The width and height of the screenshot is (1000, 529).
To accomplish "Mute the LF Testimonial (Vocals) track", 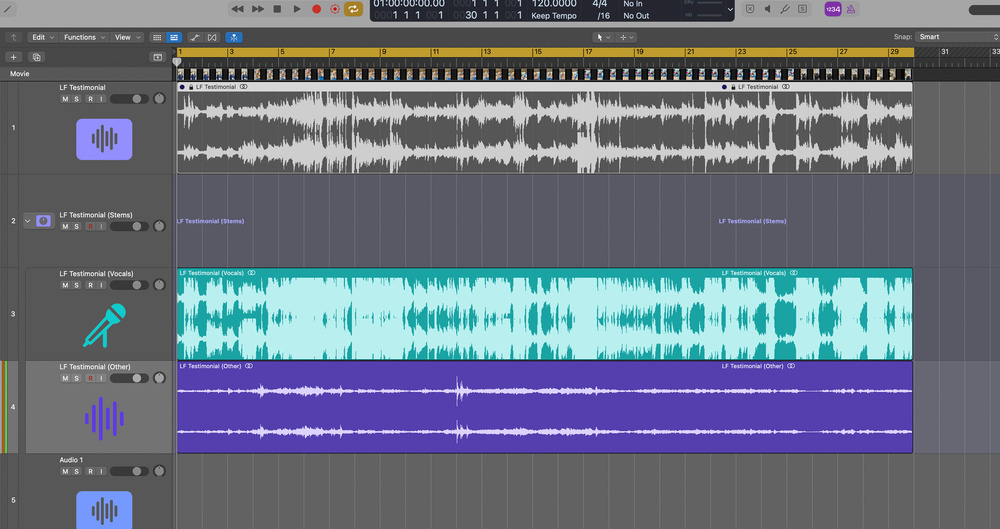I will pyautogui.click(x=65, y=285).
